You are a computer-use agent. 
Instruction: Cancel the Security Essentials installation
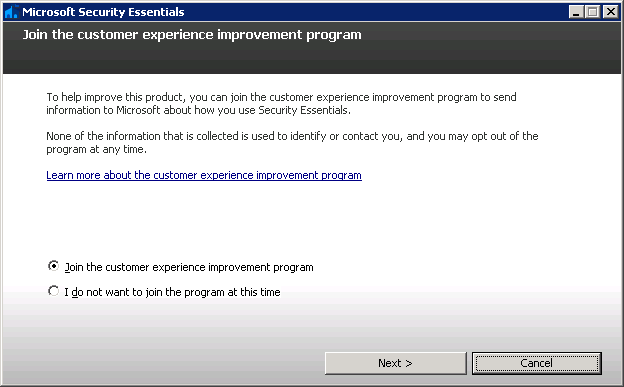[536, 363]
